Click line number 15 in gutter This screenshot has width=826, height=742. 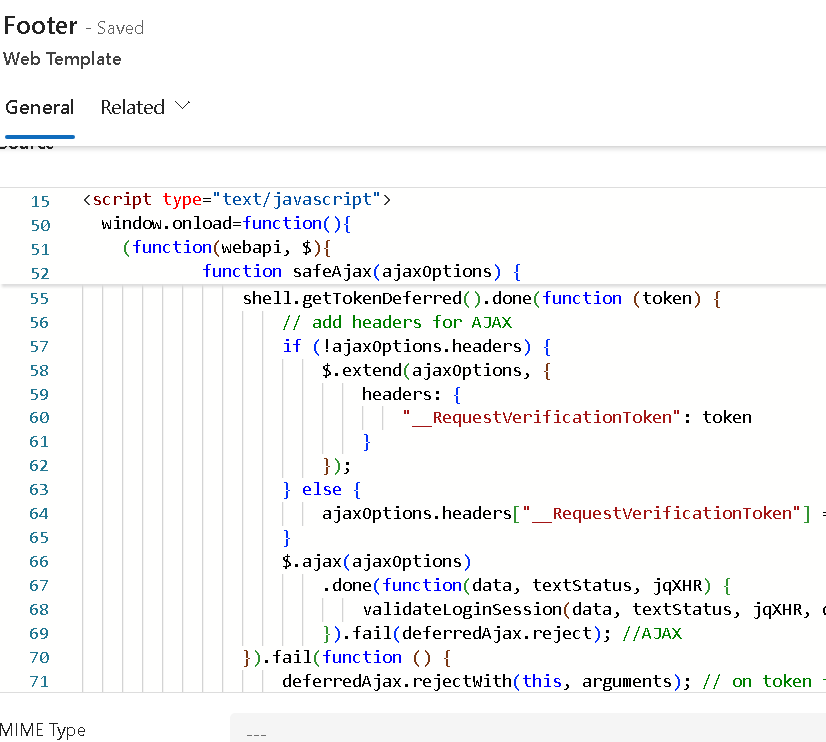click(x=40, y=201)
